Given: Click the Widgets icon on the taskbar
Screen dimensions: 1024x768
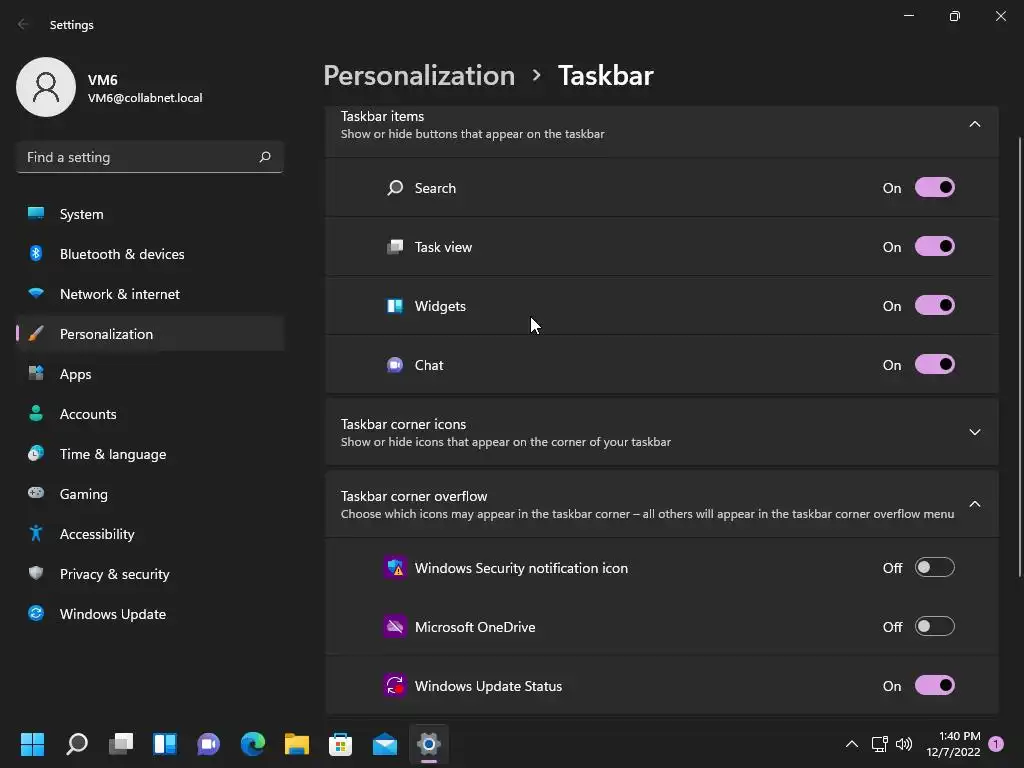Looking at the screenshot, I should 165,744.
